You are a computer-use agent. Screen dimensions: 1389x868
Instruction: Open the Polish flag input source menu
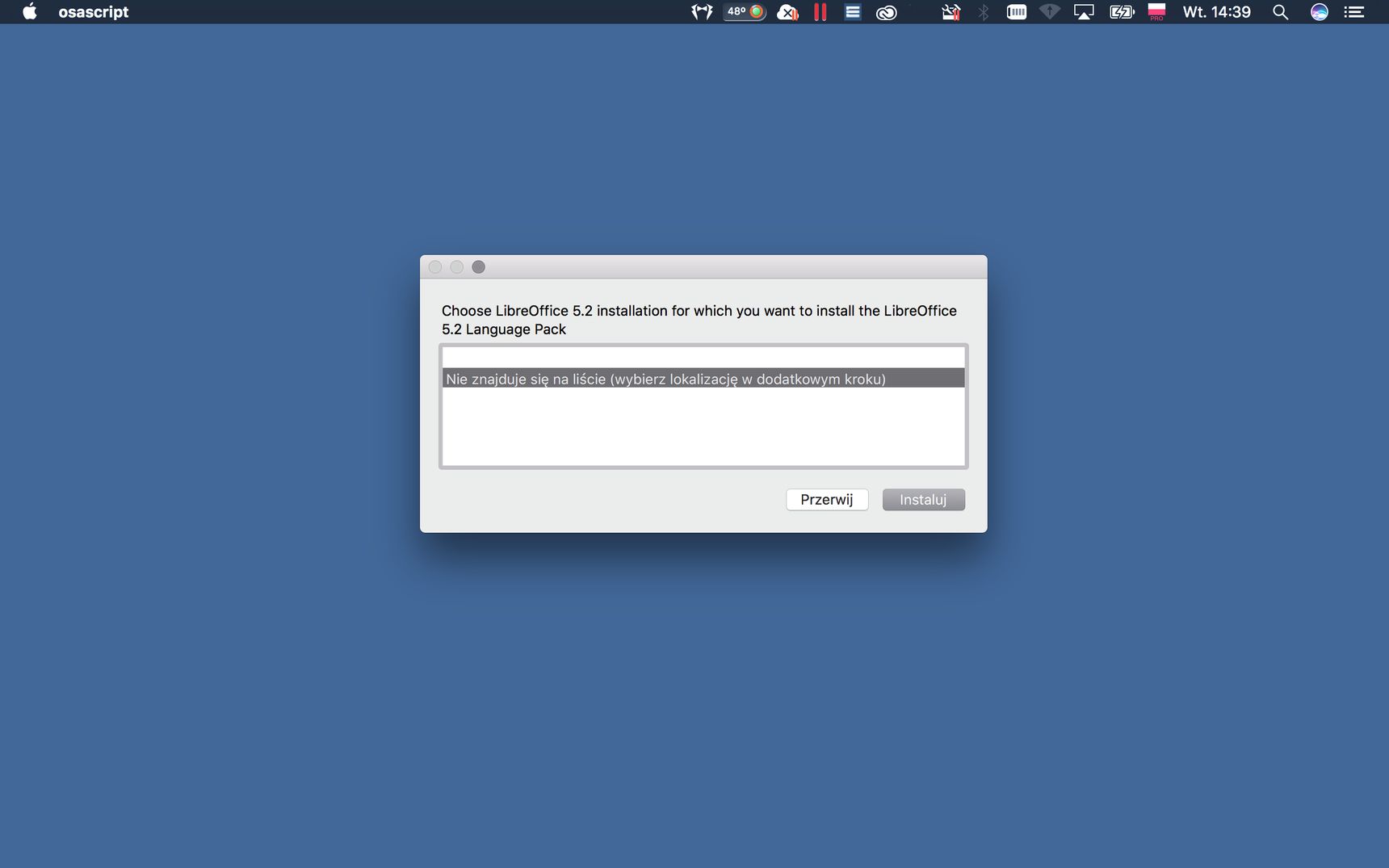tap(1156, 11)
